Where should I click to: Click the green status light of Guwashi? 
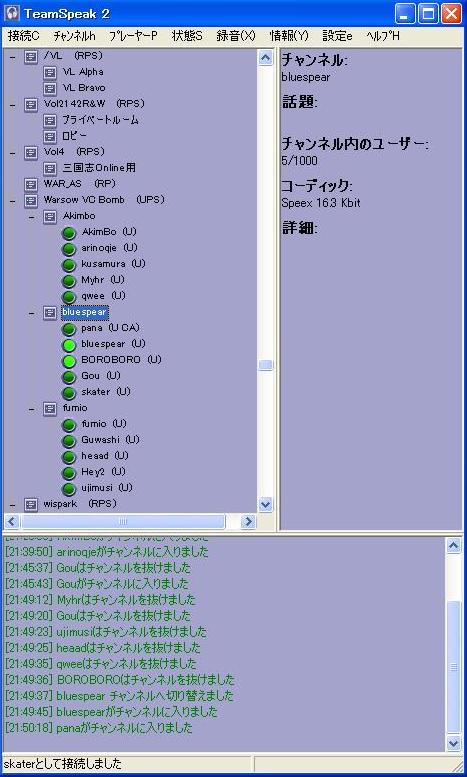68,441
